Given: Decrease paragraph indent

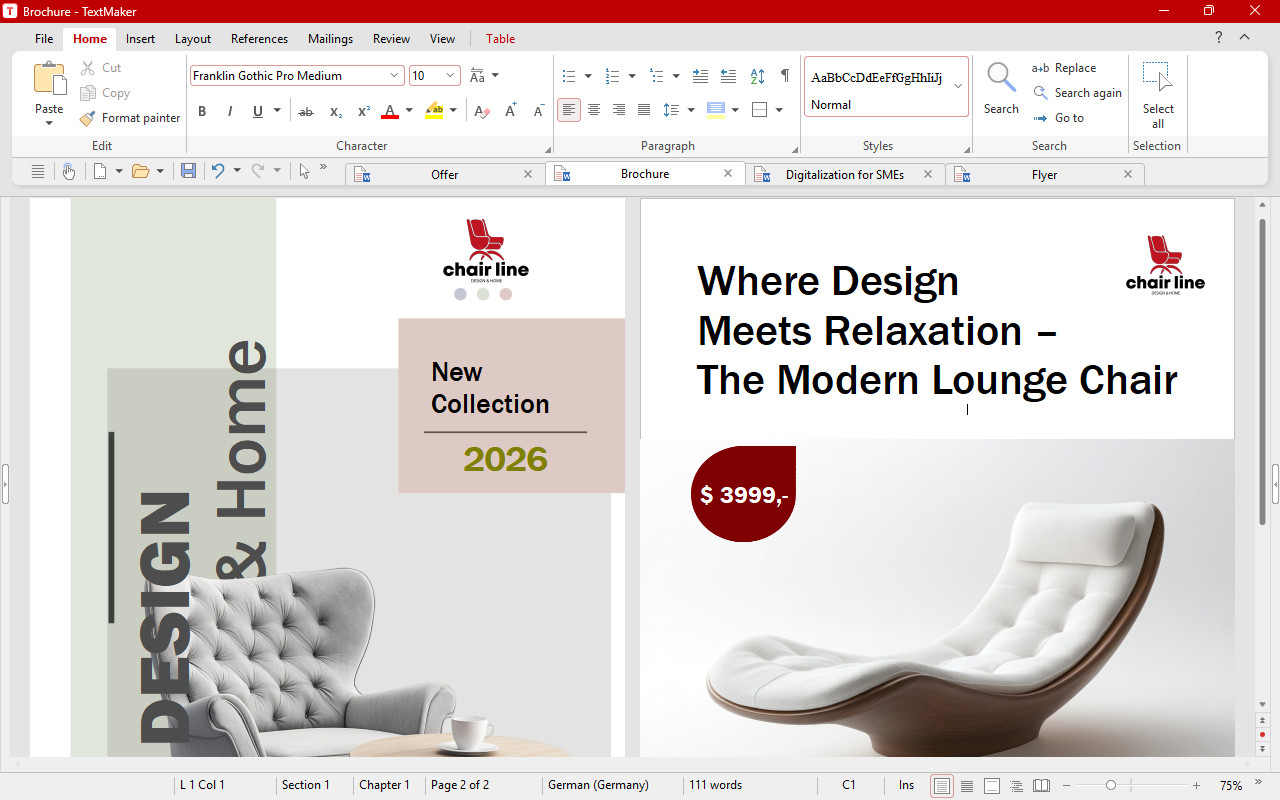Looking at the screenshot, I should point(728,76).
